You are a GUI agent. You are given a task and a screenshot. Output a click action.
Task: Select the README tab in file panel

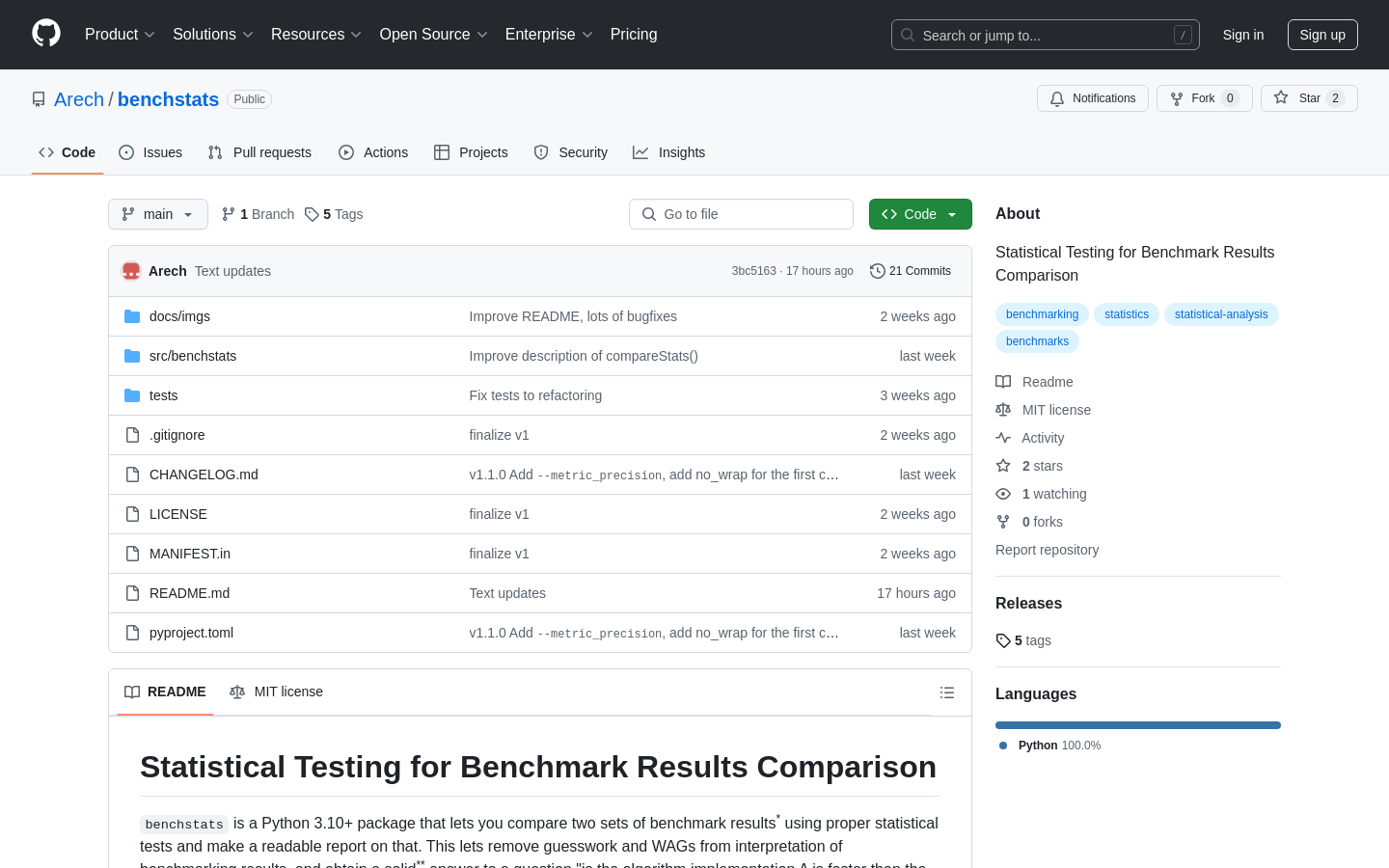tap(165, 692)
